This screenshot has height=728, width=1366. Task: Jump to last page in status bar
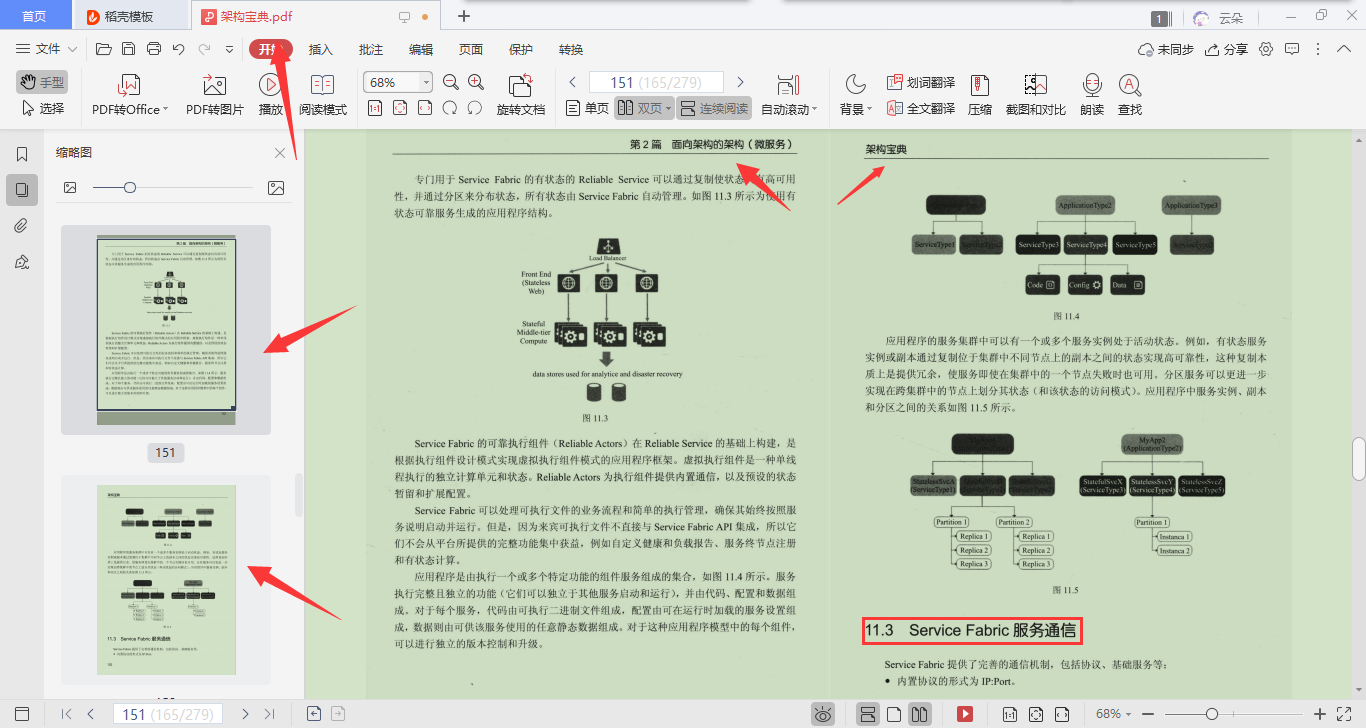click(x=269, y=714)
